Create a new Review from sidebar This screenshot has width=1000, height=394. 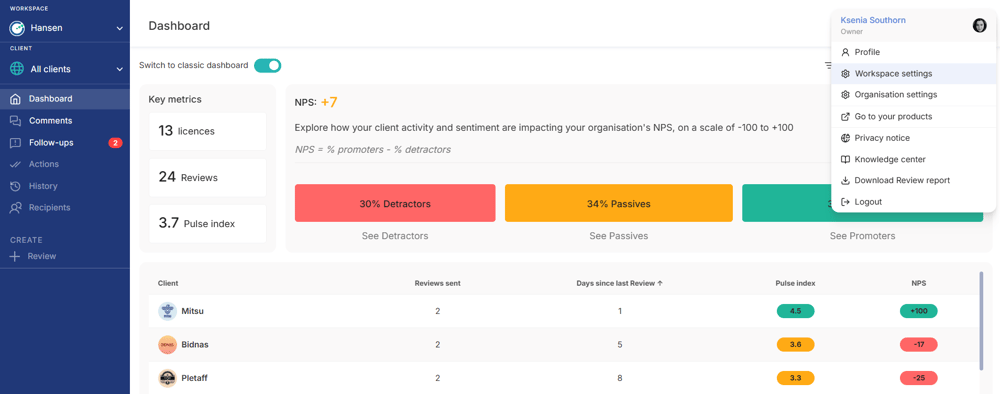point(33,256)
